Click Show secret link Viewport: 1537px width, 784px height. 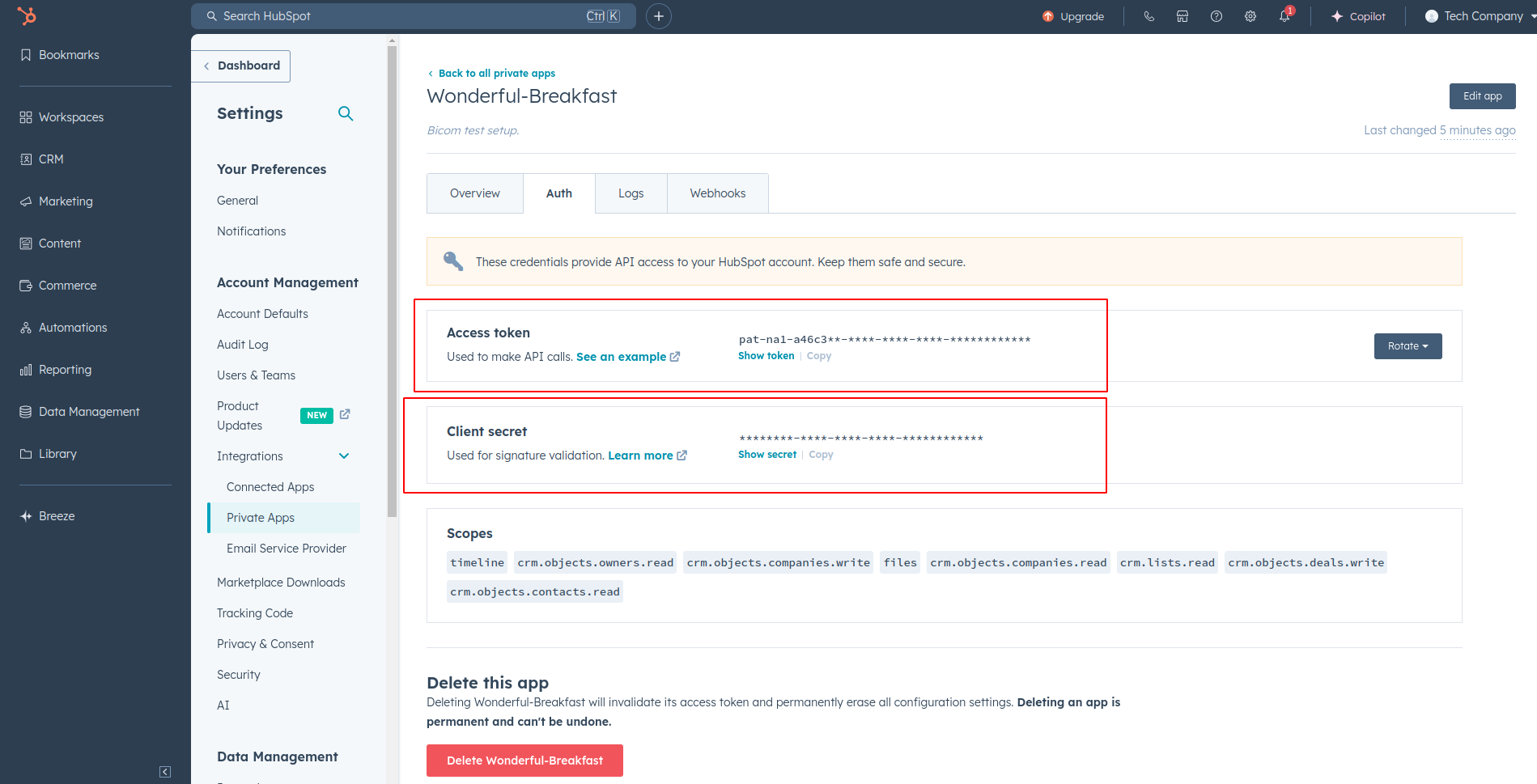click(x=767, y=455)
